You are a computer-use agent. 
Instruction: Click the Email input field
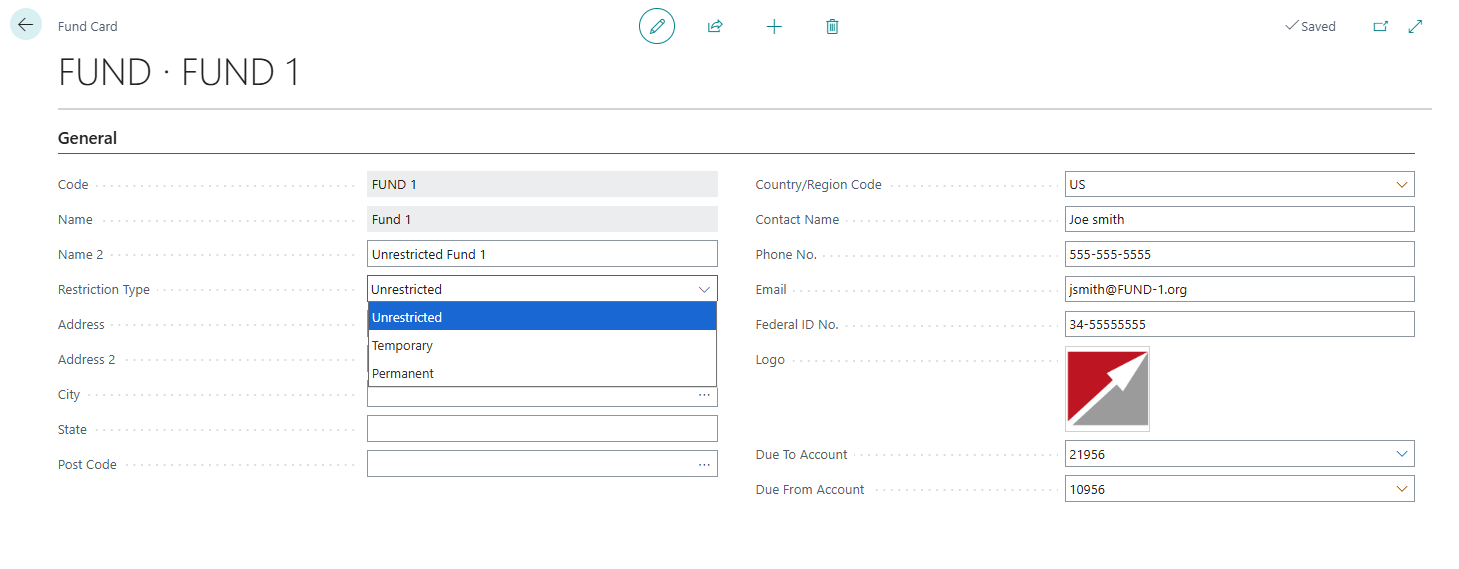pos(1238,289)
